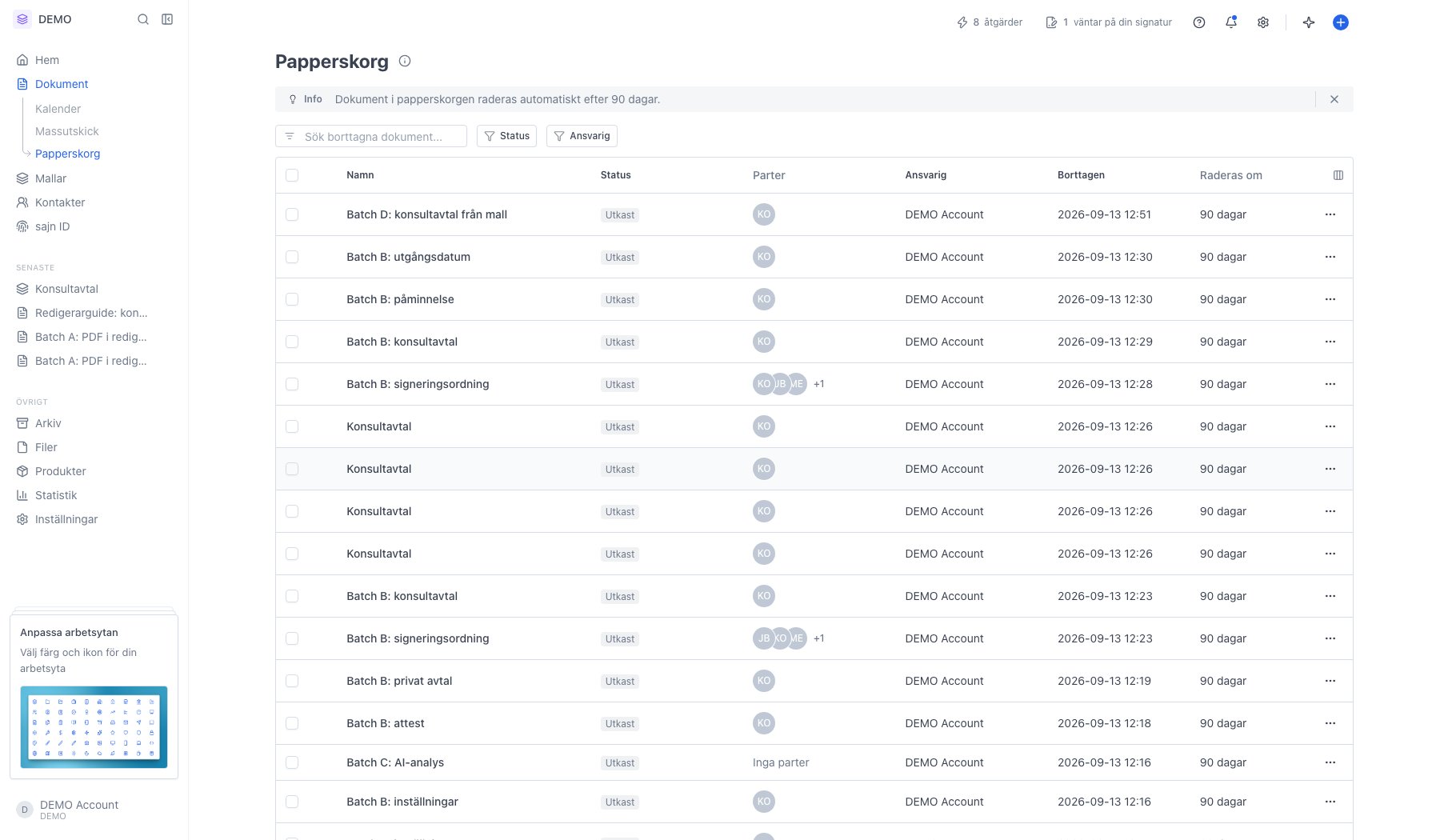Click the workspace icon customization thumbnail
Viewport: 1440px width, 840px height.
click(94, 727)
